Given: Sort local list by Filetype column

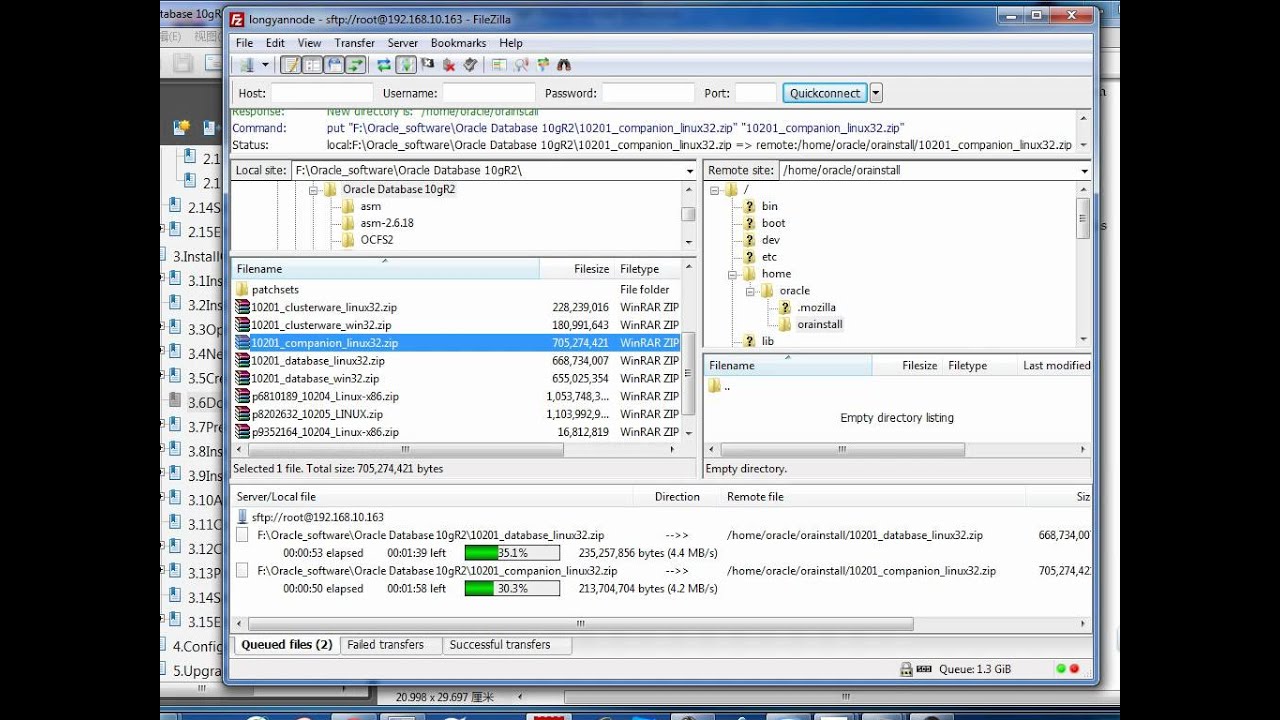Looking at the screenshot, I should coord(648,269).
